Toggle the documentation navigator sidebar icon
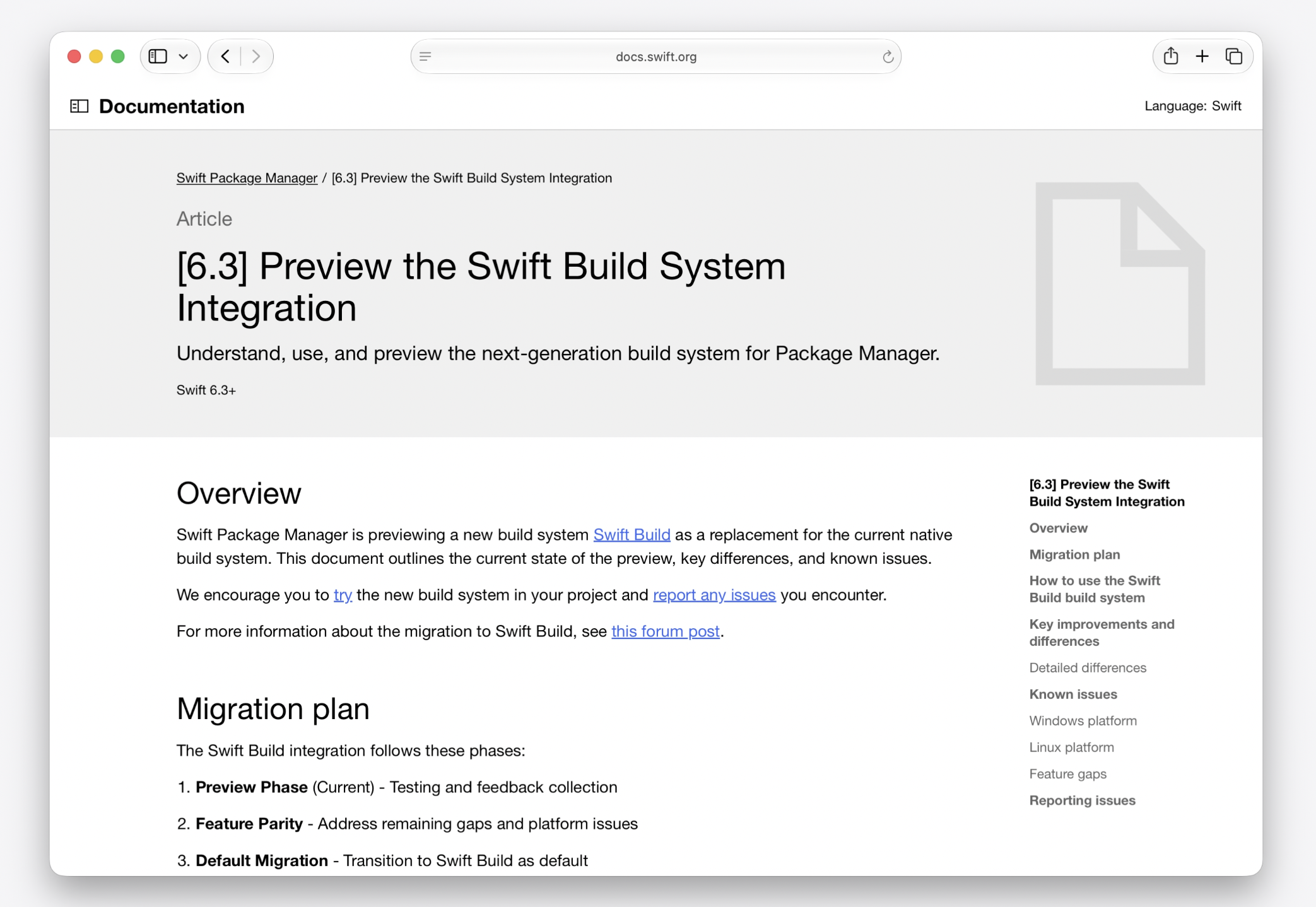Screen dimensions: 1316x907 [x=79, y=106]
